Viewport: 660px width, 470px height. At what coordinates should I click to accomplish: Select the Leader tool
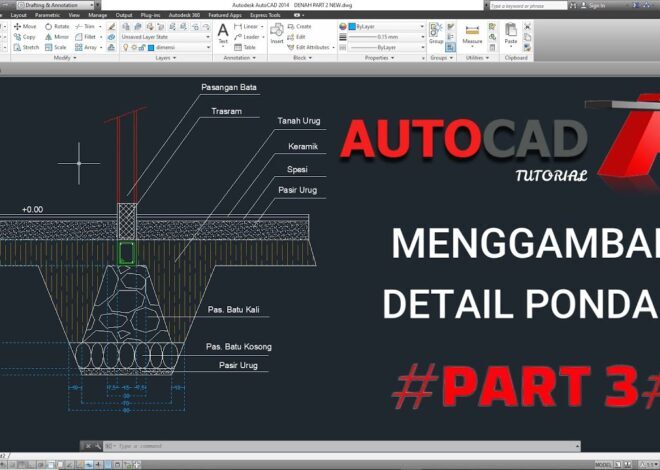point(247,37)
